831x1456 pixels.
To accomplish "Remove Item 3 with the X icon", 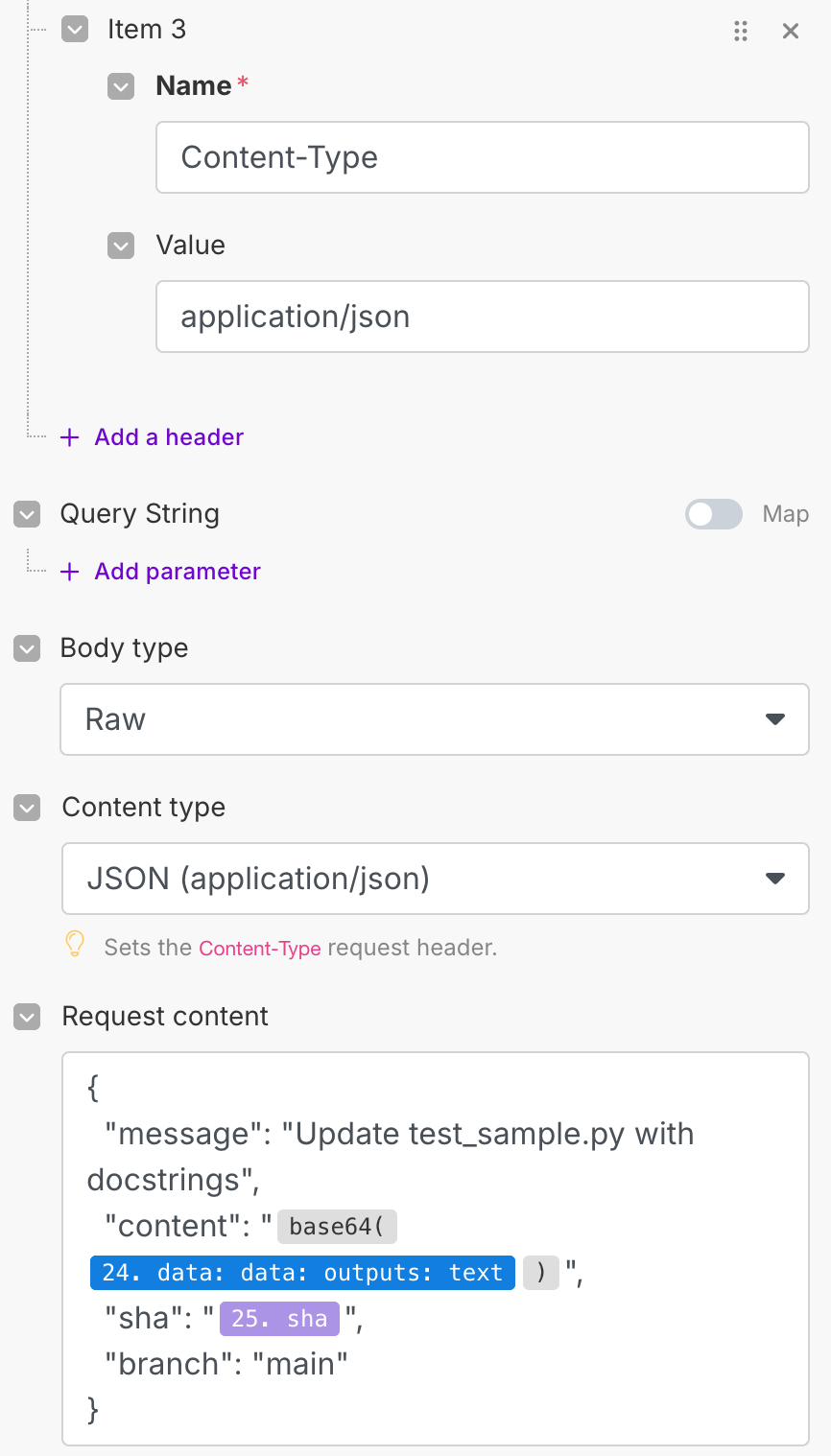I will (791, 31).
